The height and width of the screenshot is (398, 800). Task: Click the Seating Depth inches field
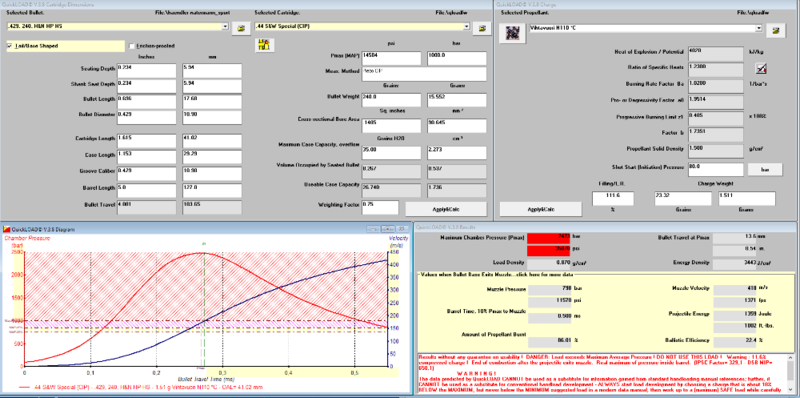pyautogui.click(x=146, y=71)
